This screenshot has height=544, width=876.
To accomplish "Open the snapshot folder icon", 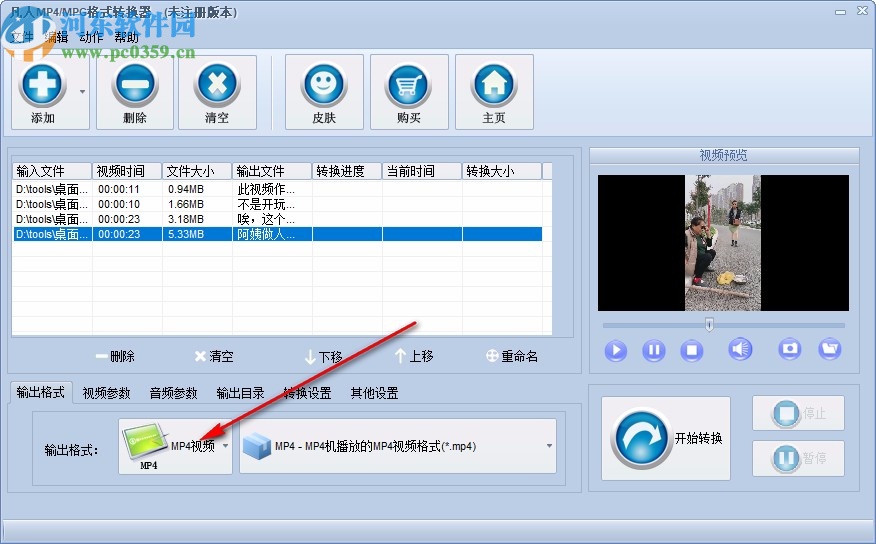I will pos(830,349).
